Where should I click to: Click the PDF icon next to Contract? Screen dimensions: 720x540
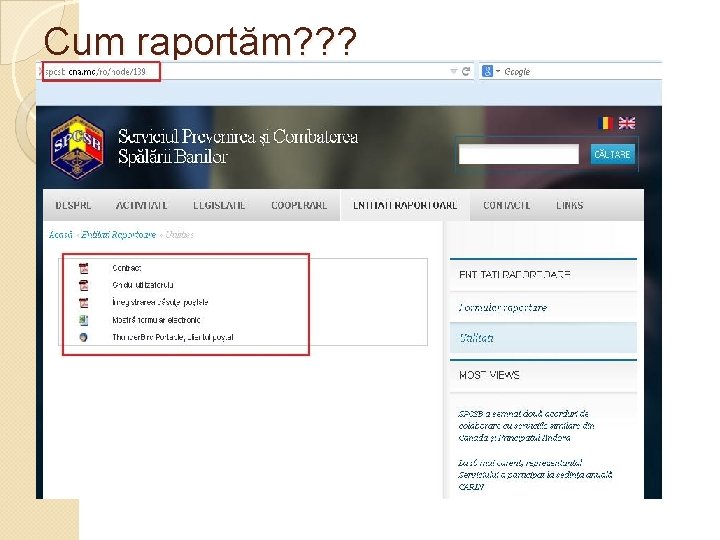[84, 268]
